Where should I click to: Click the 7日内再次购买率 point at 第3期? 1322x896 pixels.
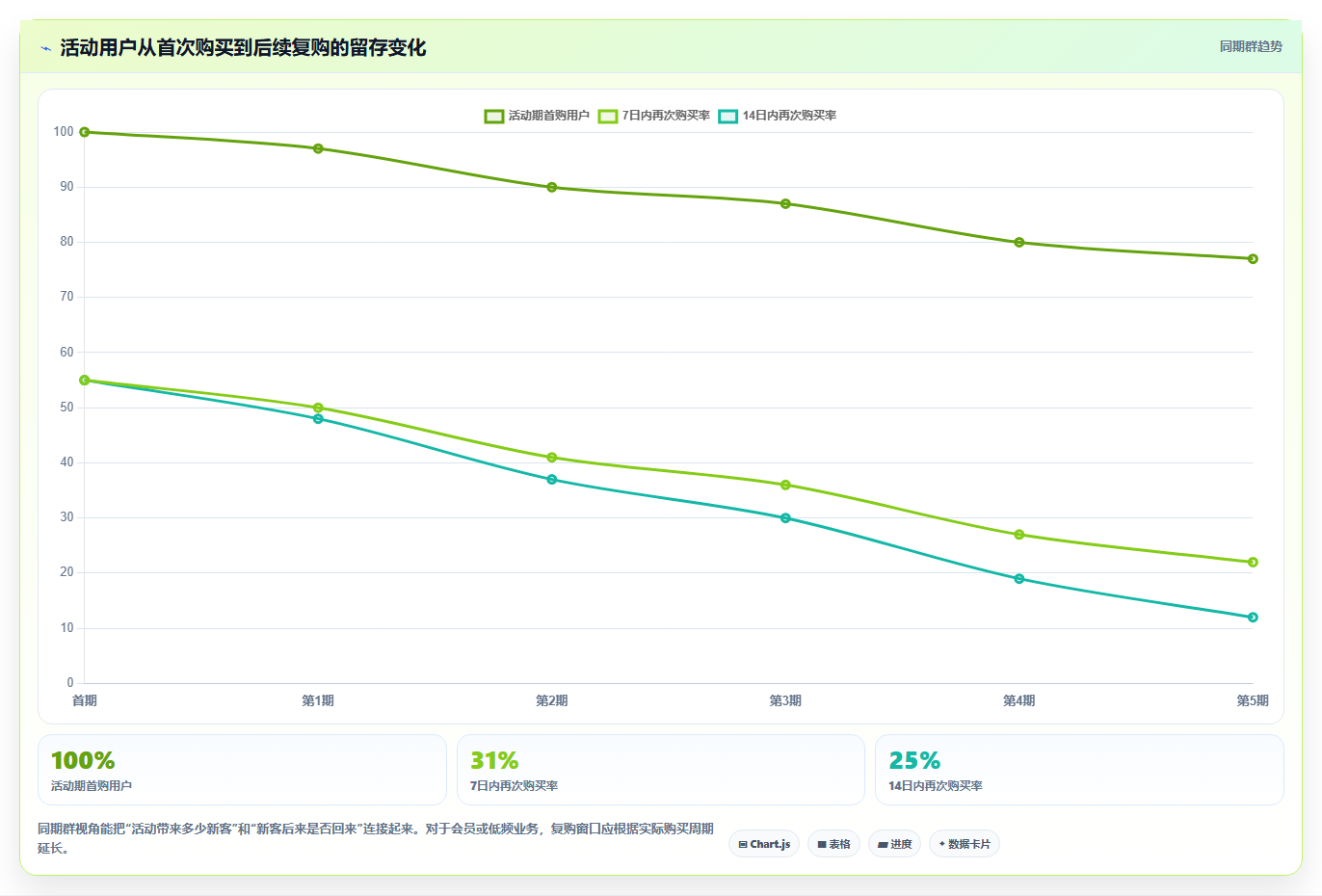(x=785, y=485)
